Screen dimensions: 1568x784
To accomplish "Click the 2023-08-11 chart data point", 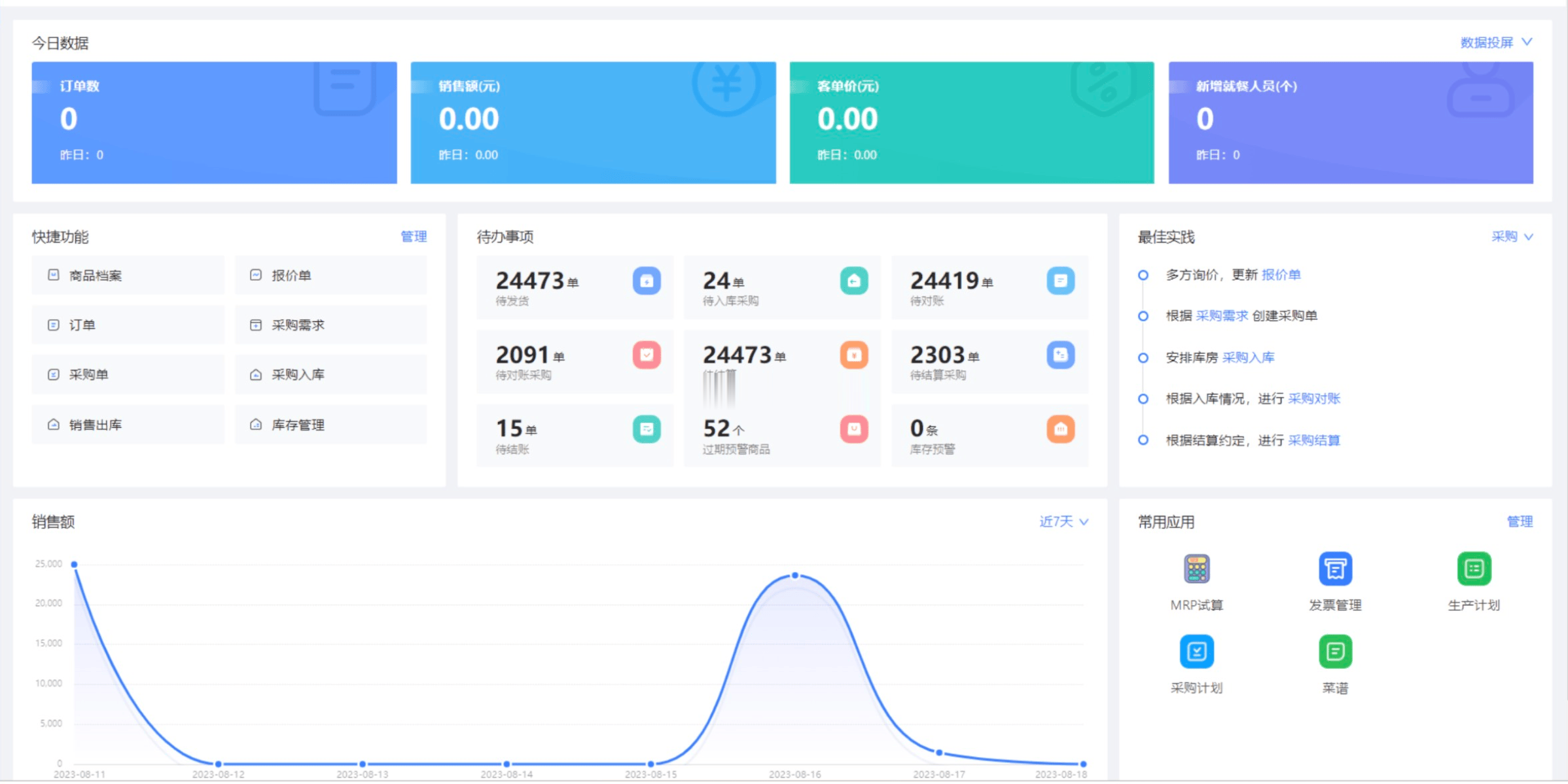I will click(x=75, y=564).
